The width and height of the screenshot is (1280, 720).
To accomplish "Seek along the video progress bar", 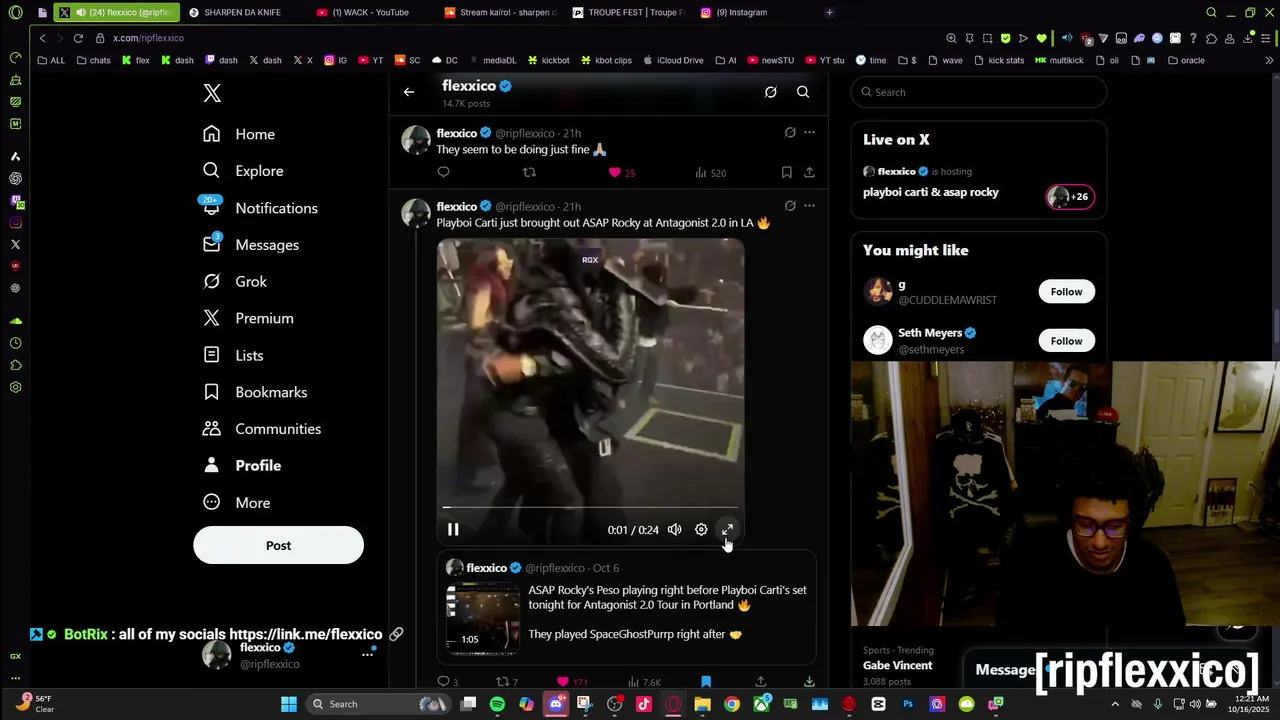I will tap(590, 507).
